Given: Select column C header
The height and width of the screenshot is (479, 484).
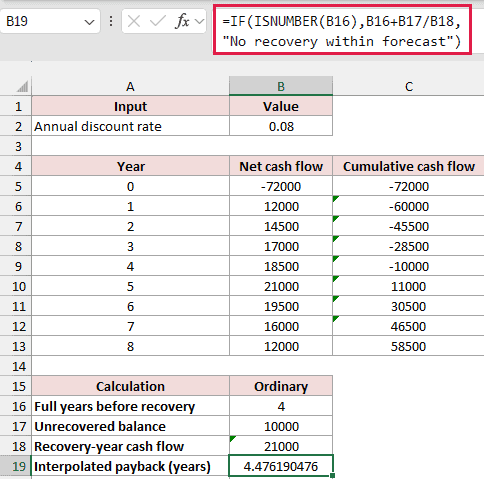Looking at the screenshot, I should tap(408, 87).
